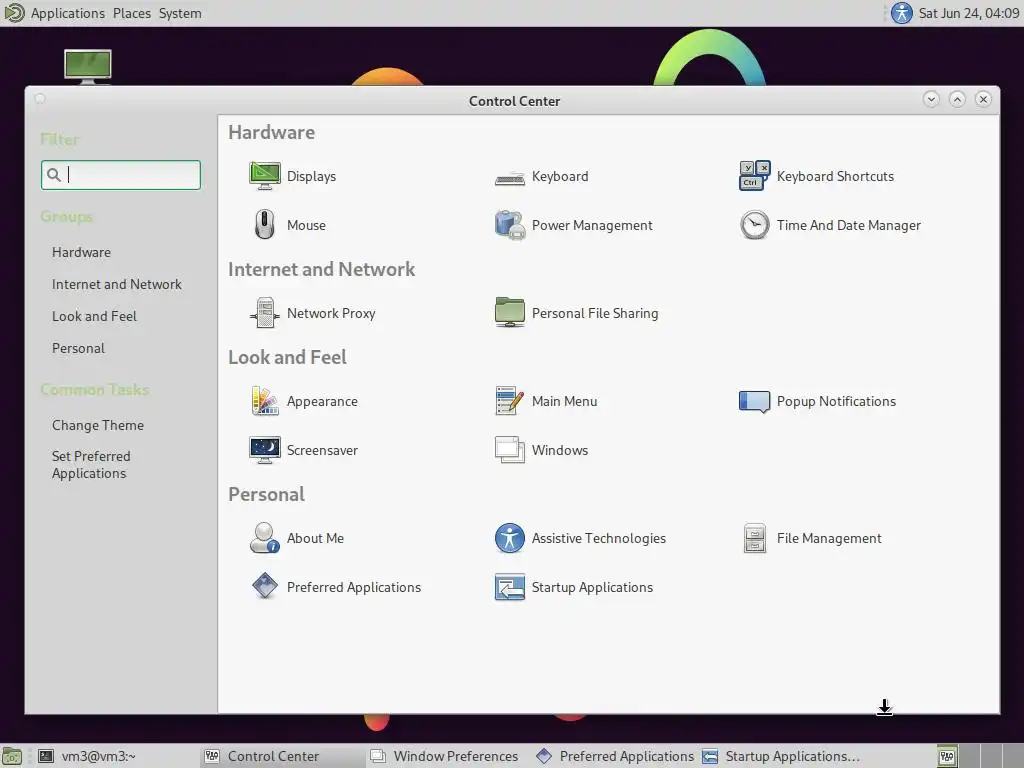Image resolution: width=1024 pixels, height=768 pixels.
Task: Switch to the Preferred Applications taskbar item
Action: (615, 756)
